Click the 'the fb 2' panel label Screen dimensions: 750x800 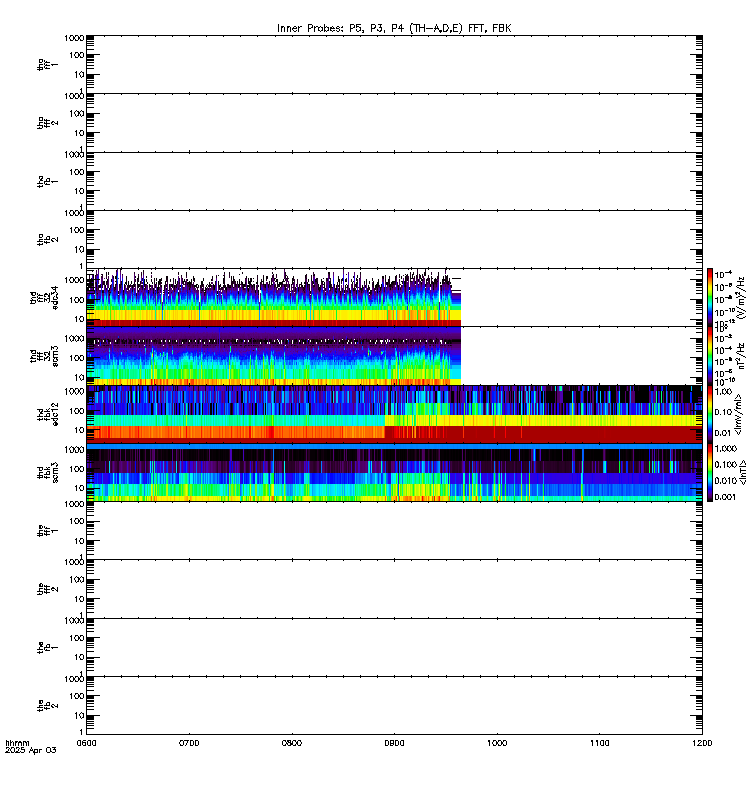[x=47, y=706]
